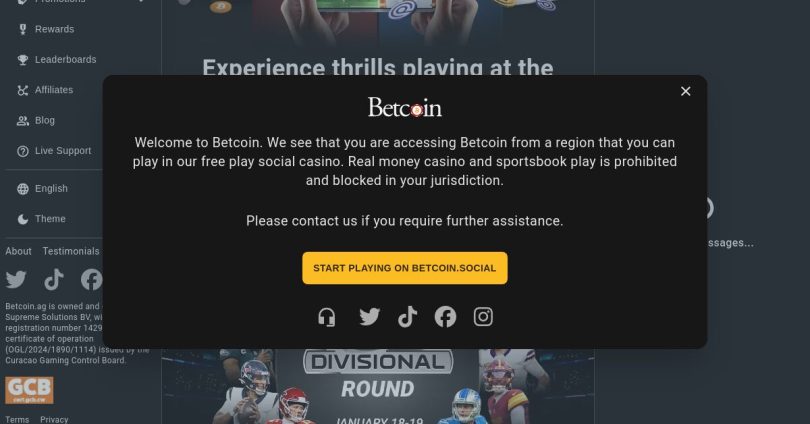
Task: Open Facebook icon in the dialog
Action: coord(445,317)
